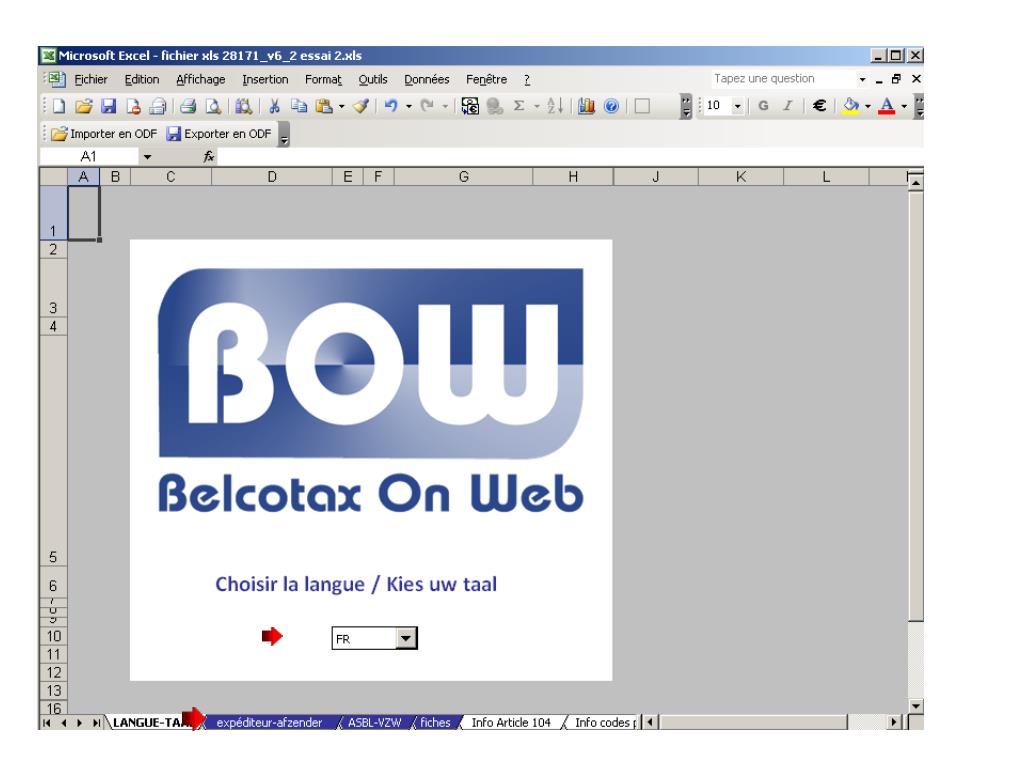
Task: Save the workbook with the floppy disk icon
Action: point(108,106)
